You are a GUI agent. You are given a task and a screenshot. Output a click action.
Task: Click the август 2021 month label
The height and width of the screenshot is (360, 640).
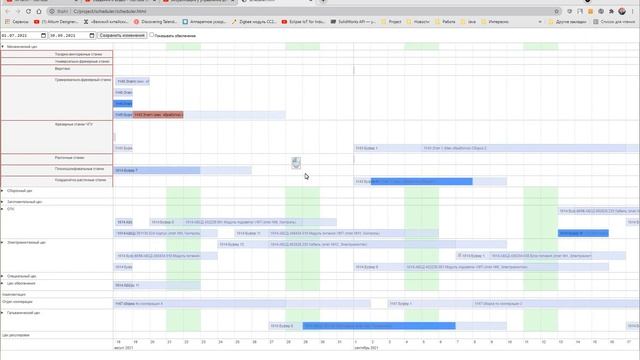point(123,348)
